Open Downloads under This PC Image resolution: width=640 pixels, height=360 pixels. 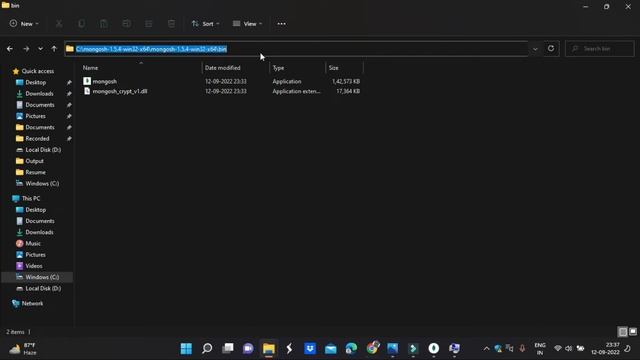pos(39,232)
